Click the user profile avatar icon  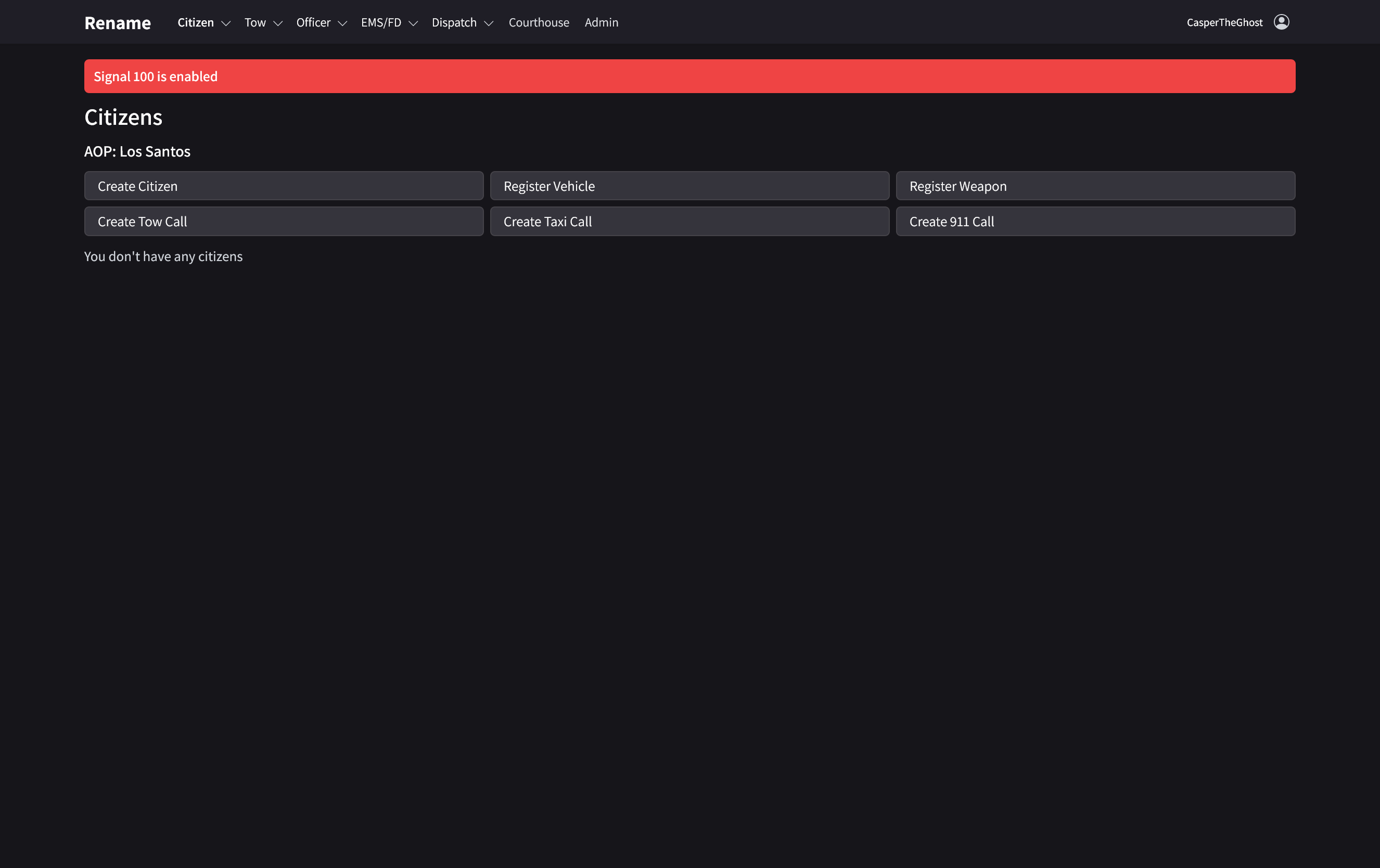(1282, 22)
